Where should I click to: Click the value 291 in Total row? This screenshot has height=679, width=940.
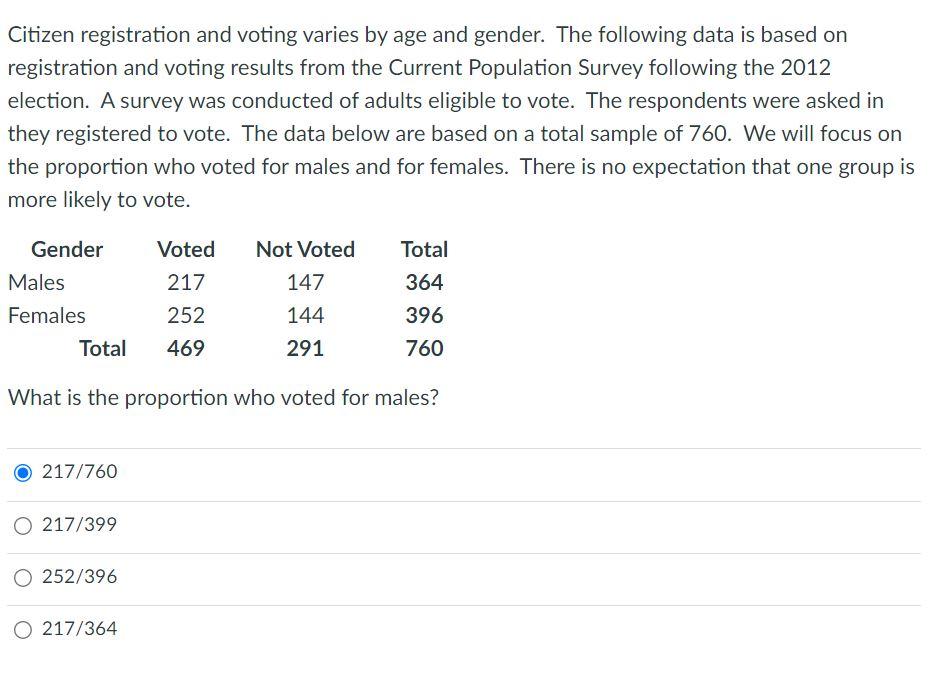305,348
